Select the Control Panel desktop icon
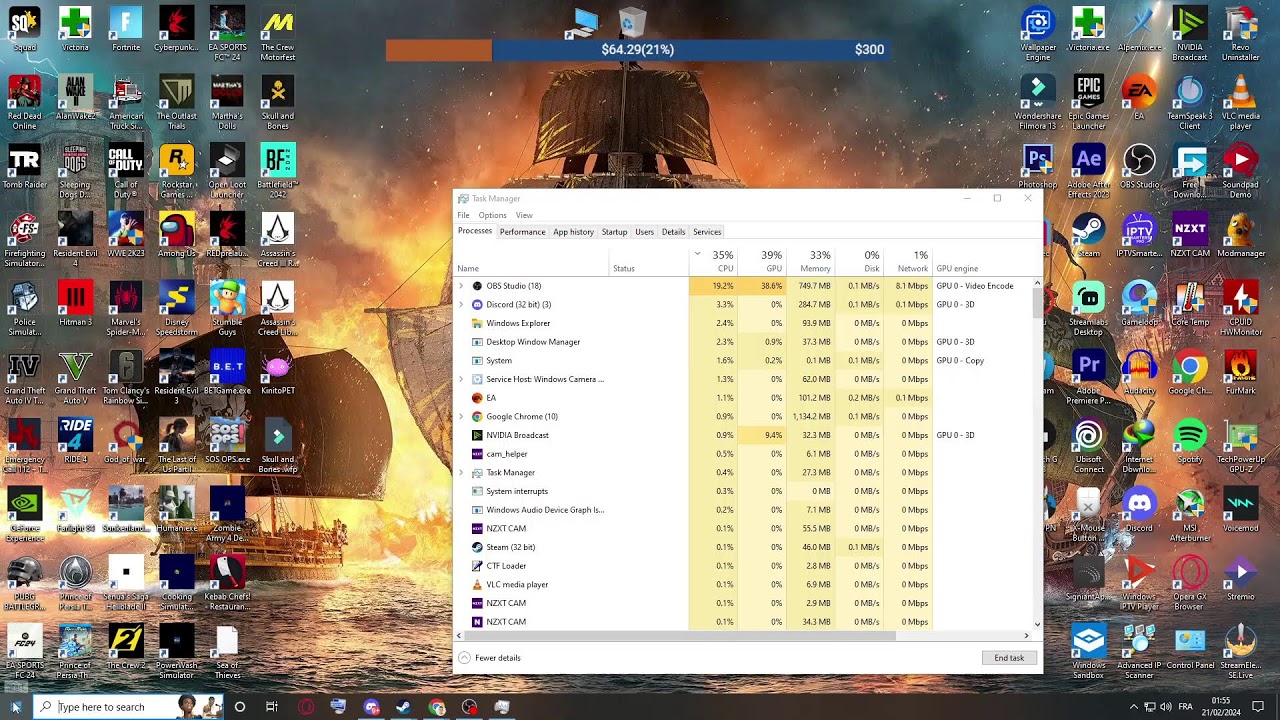 [x=1189, y=648]
